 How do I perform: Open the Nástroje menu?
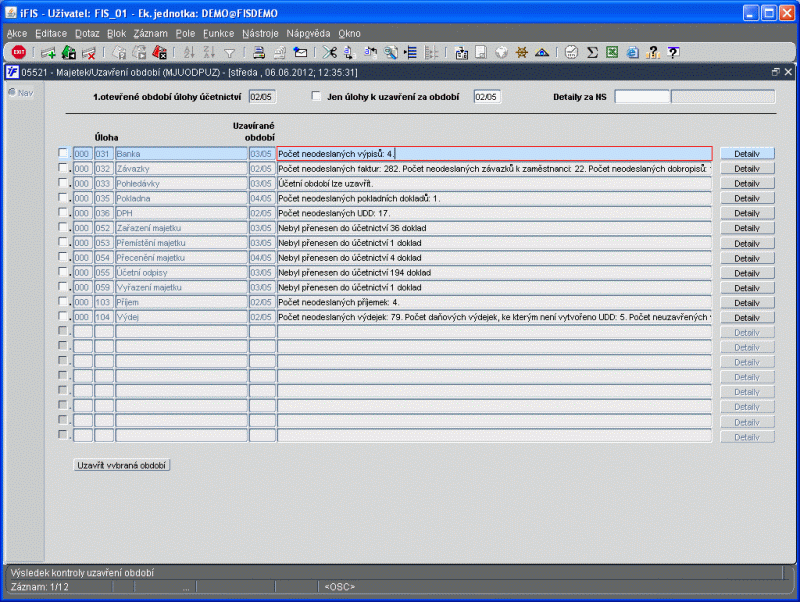260,33
